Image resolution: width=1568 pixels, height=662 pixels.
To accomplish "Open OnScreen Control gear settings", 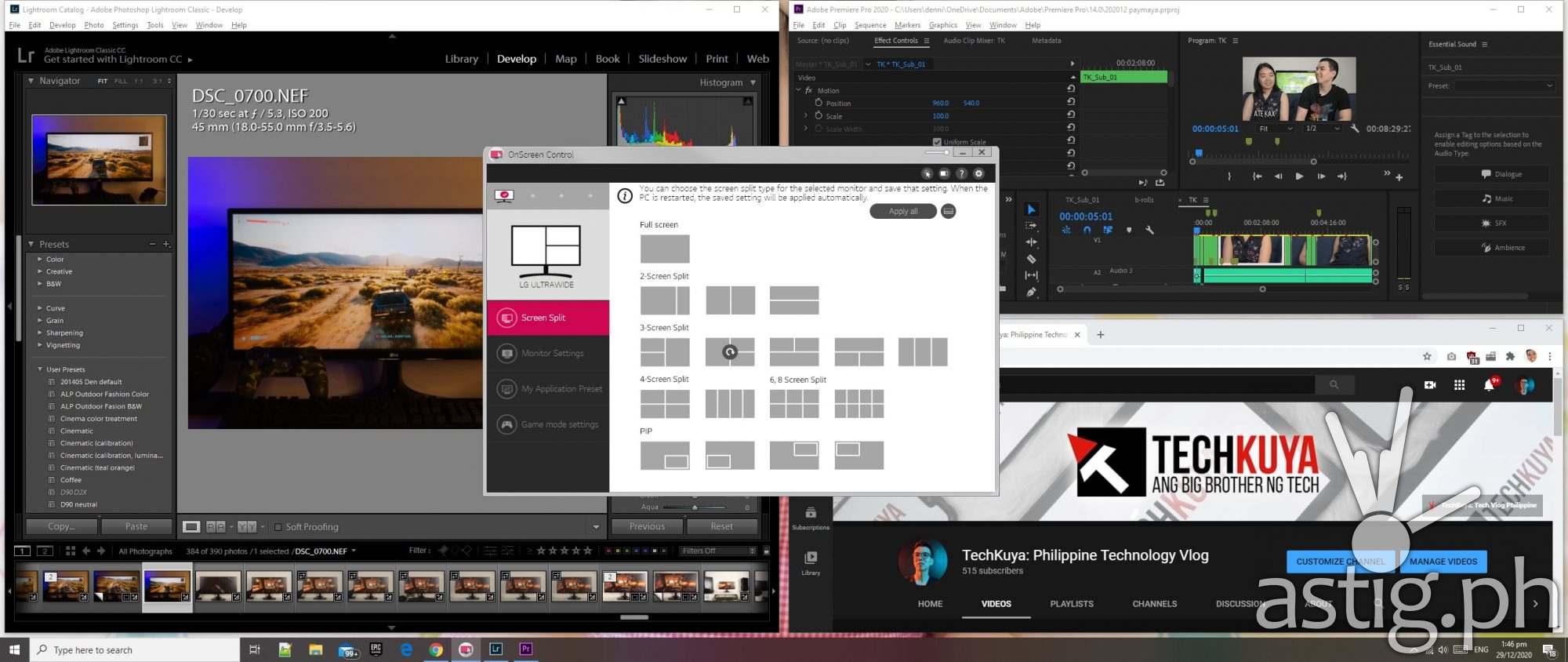I will pos(978,173).
